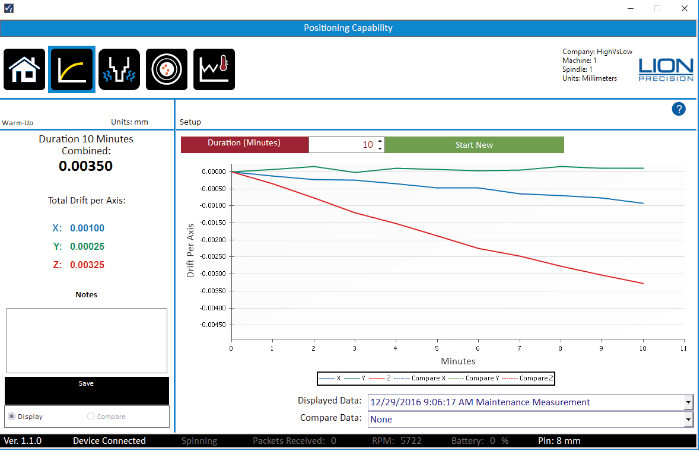
Task: Open the Home screen icon
Action: click(25, 70)
